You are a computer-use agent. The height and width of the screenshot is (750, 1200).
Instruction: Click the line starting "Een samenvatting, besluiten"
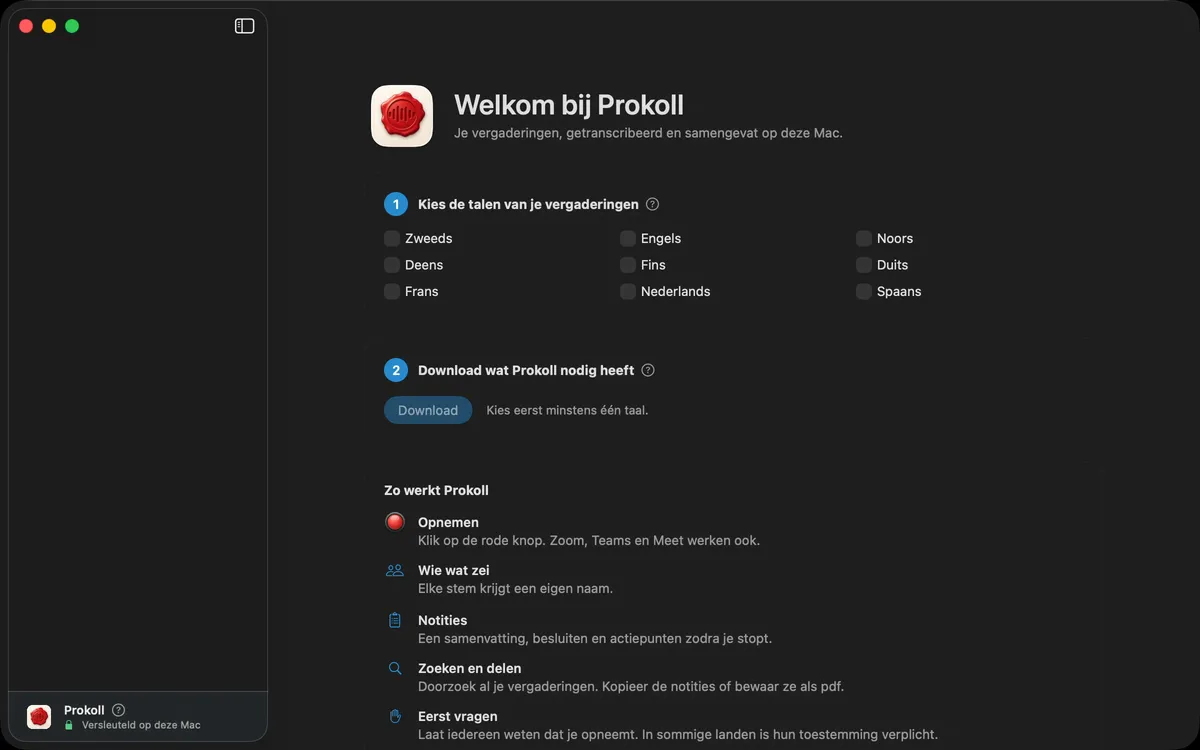click(x=595, y=638)
